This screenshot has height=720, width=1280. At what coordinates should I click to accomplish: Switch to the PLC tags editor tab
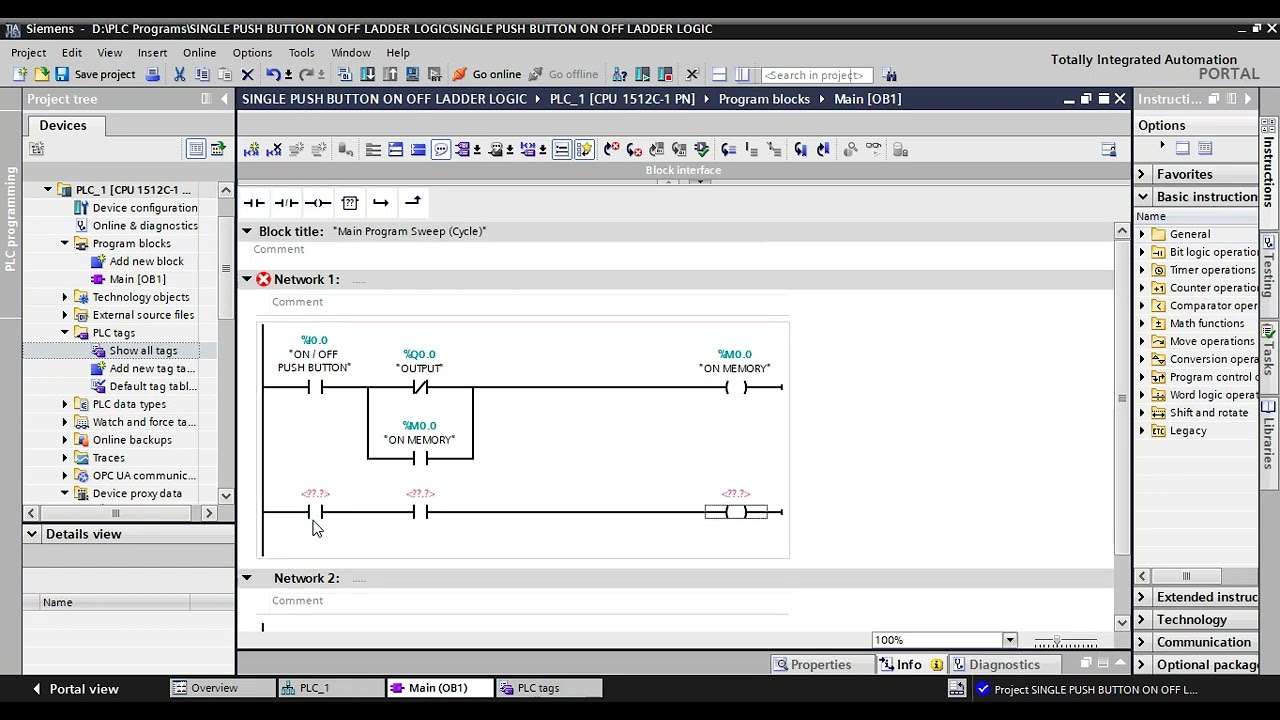(x=549, y=688)
